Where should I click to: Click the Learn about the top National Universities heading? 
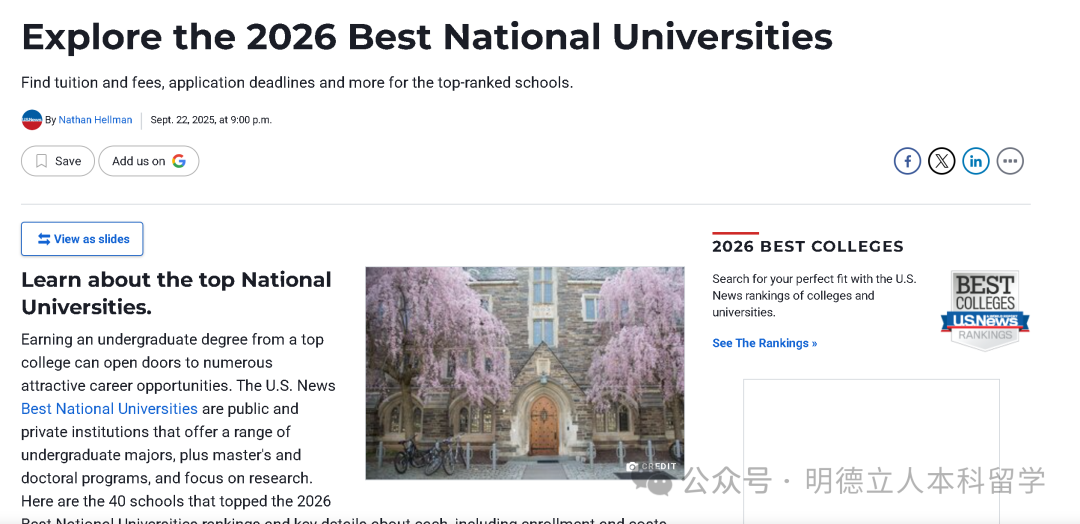[176, 293]
